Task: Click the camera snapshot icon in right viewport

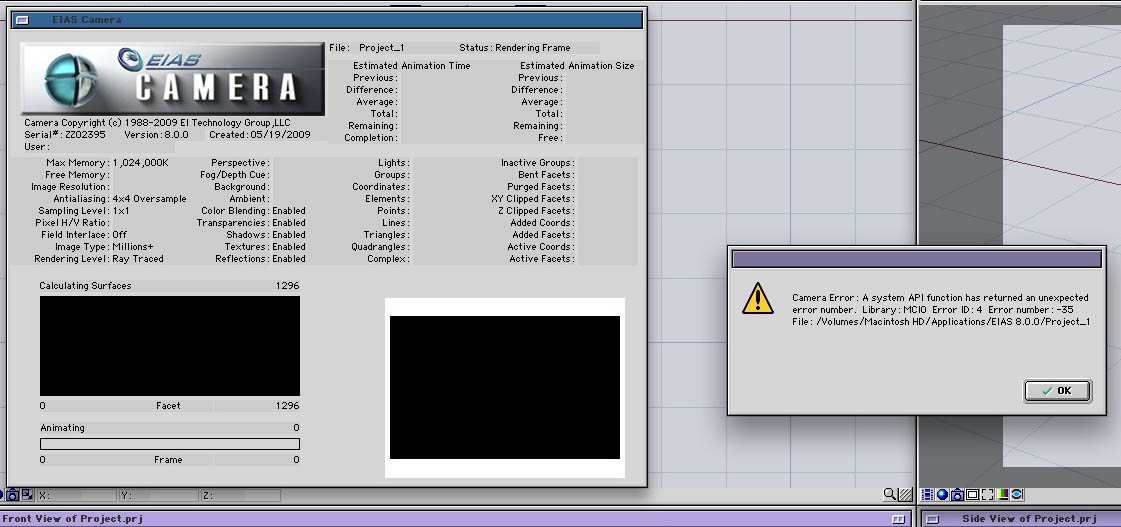Action: 957,494
